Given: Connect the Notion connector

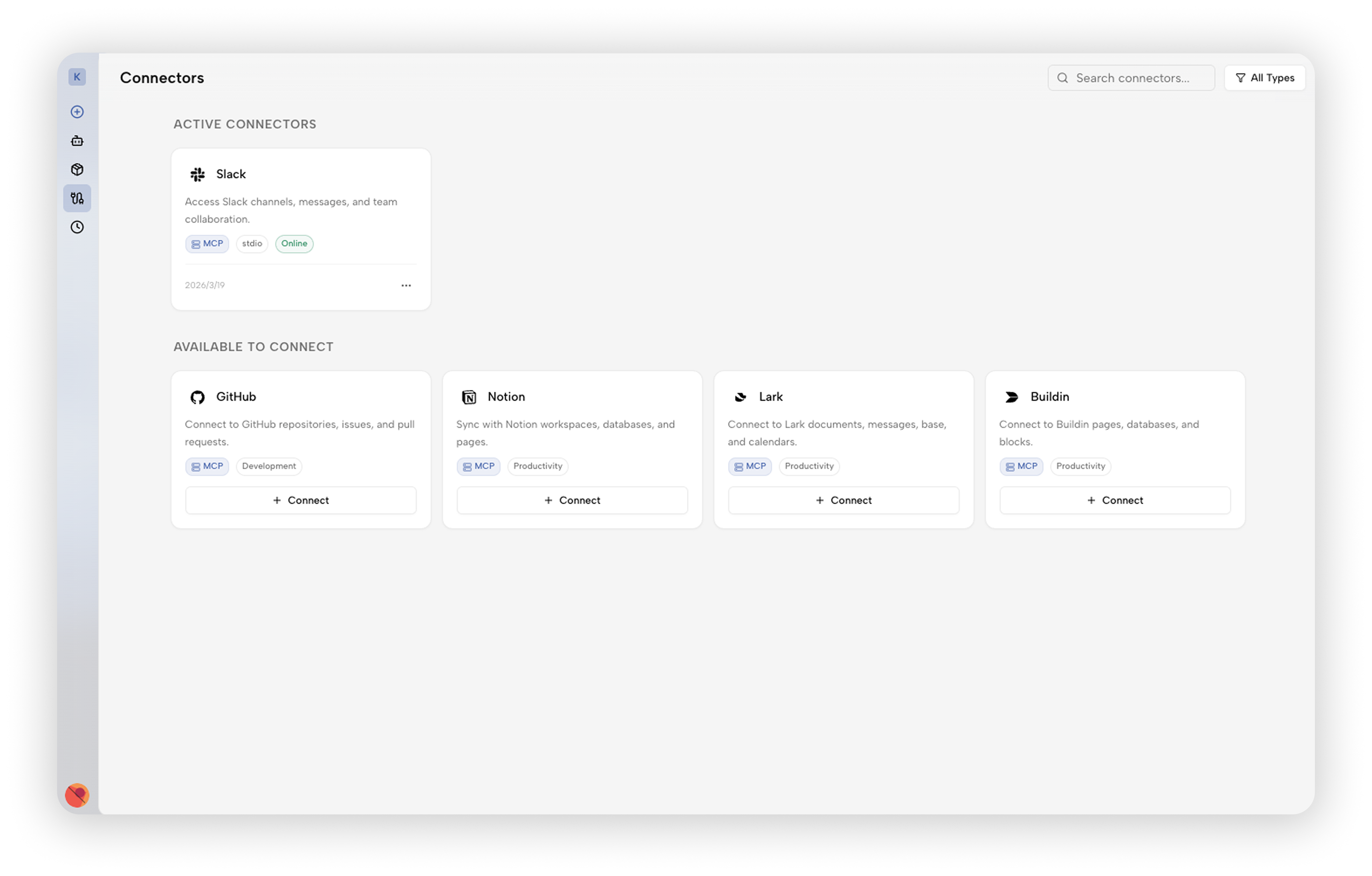Looking at the screenshot, I should [572, 500].
